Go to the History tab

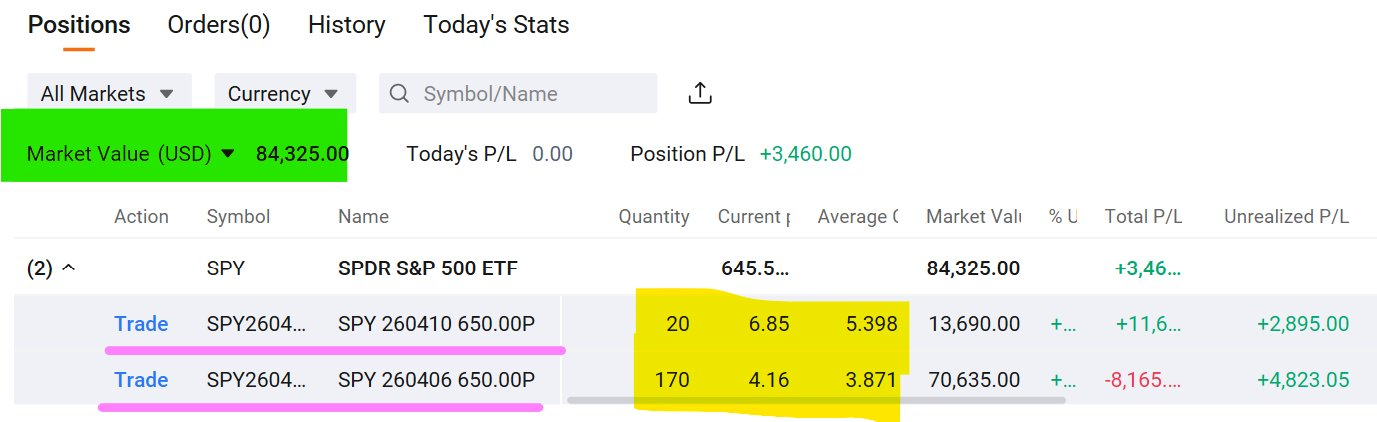click(346, 25)
